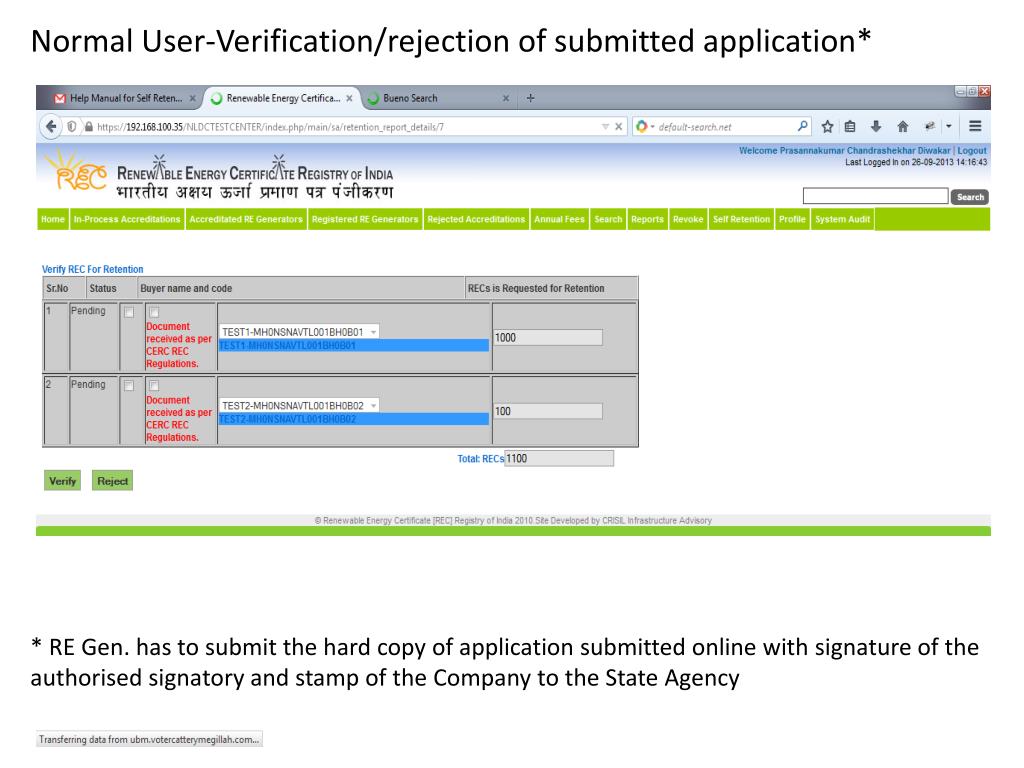
Task: Click the padlock icon in address bar
Action: click(x=89, y=127)
